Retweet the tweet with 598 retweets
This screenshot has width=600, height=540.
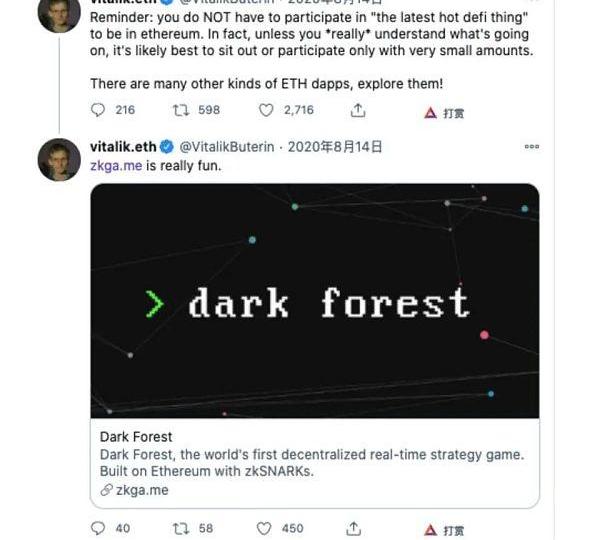(181, 112)
